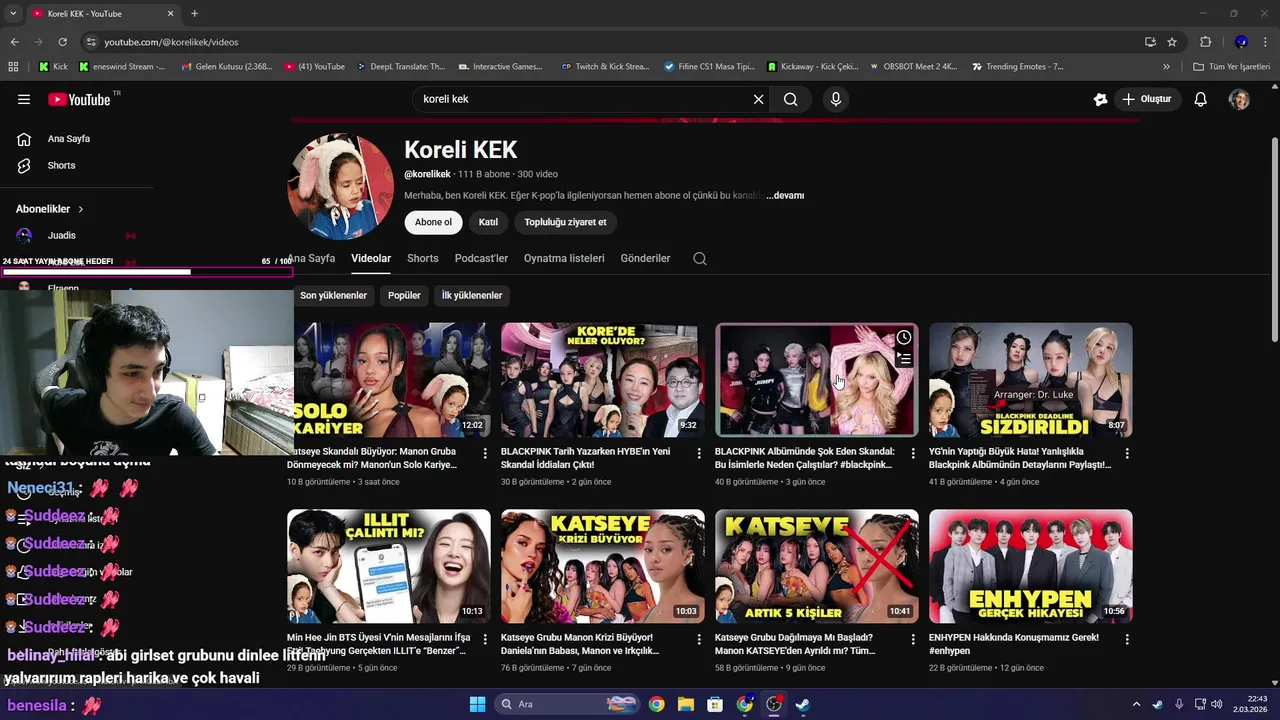Click the Oluştur create button

tap(1146, 99)
